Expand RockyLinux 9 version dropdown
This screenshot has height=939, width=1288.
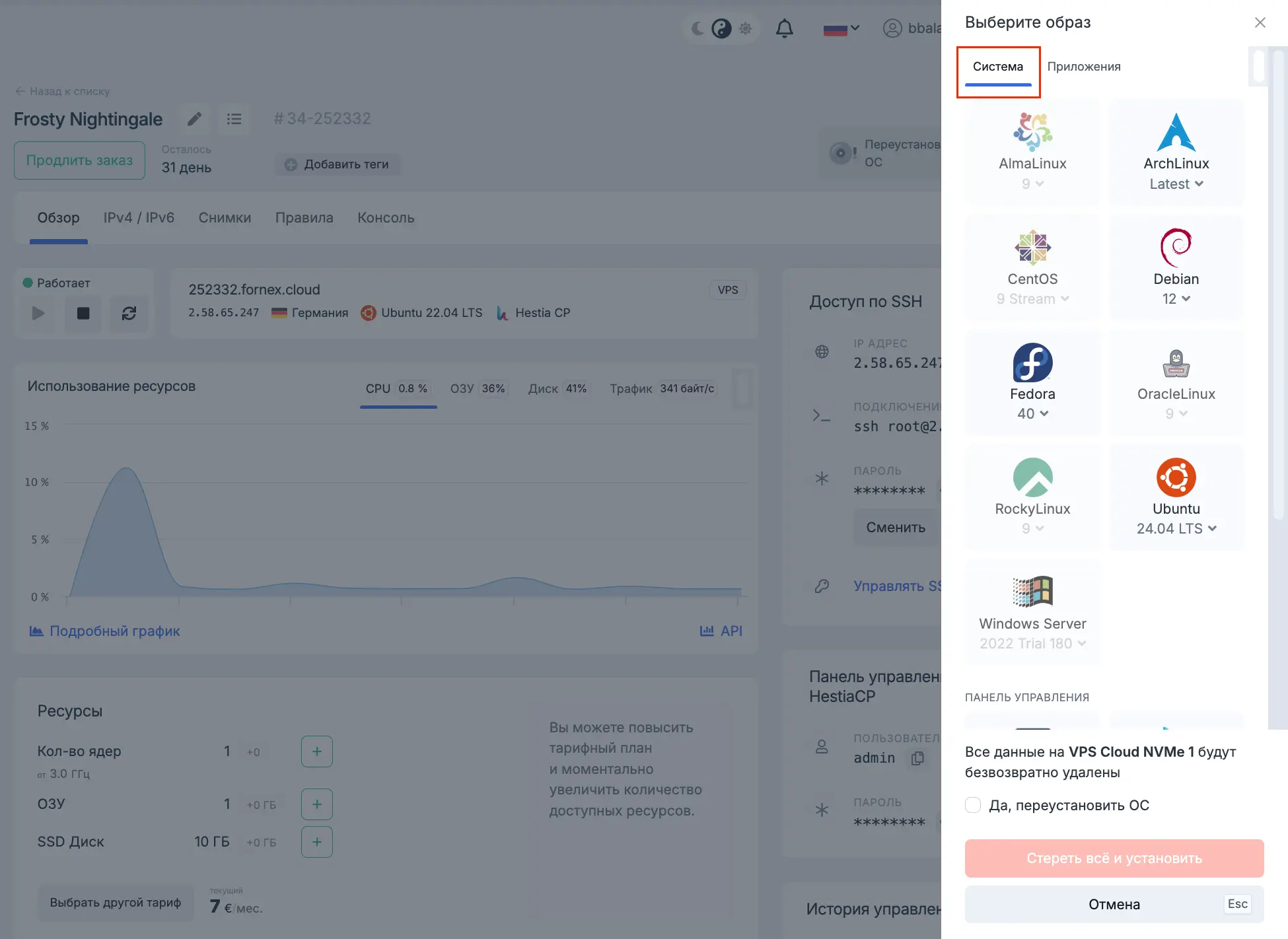1032,528
